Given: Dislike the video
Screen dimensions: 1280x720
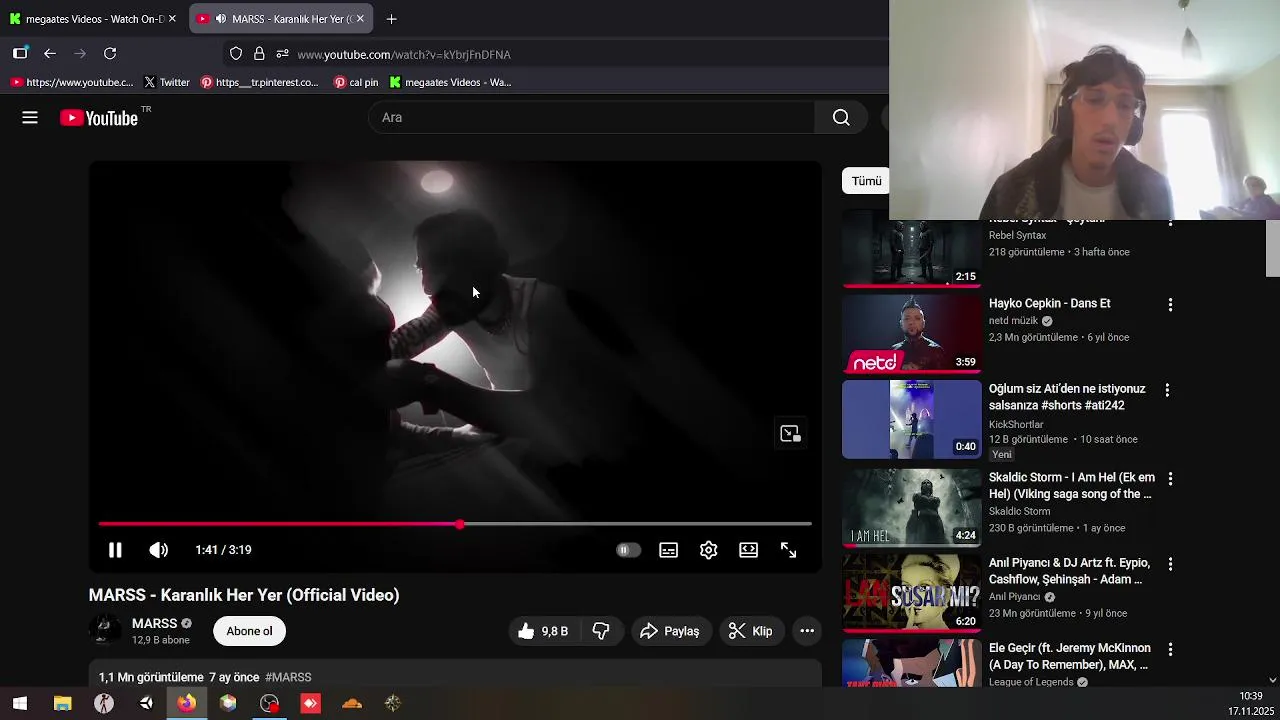Looking at the screenshot, I should point(601,631).
